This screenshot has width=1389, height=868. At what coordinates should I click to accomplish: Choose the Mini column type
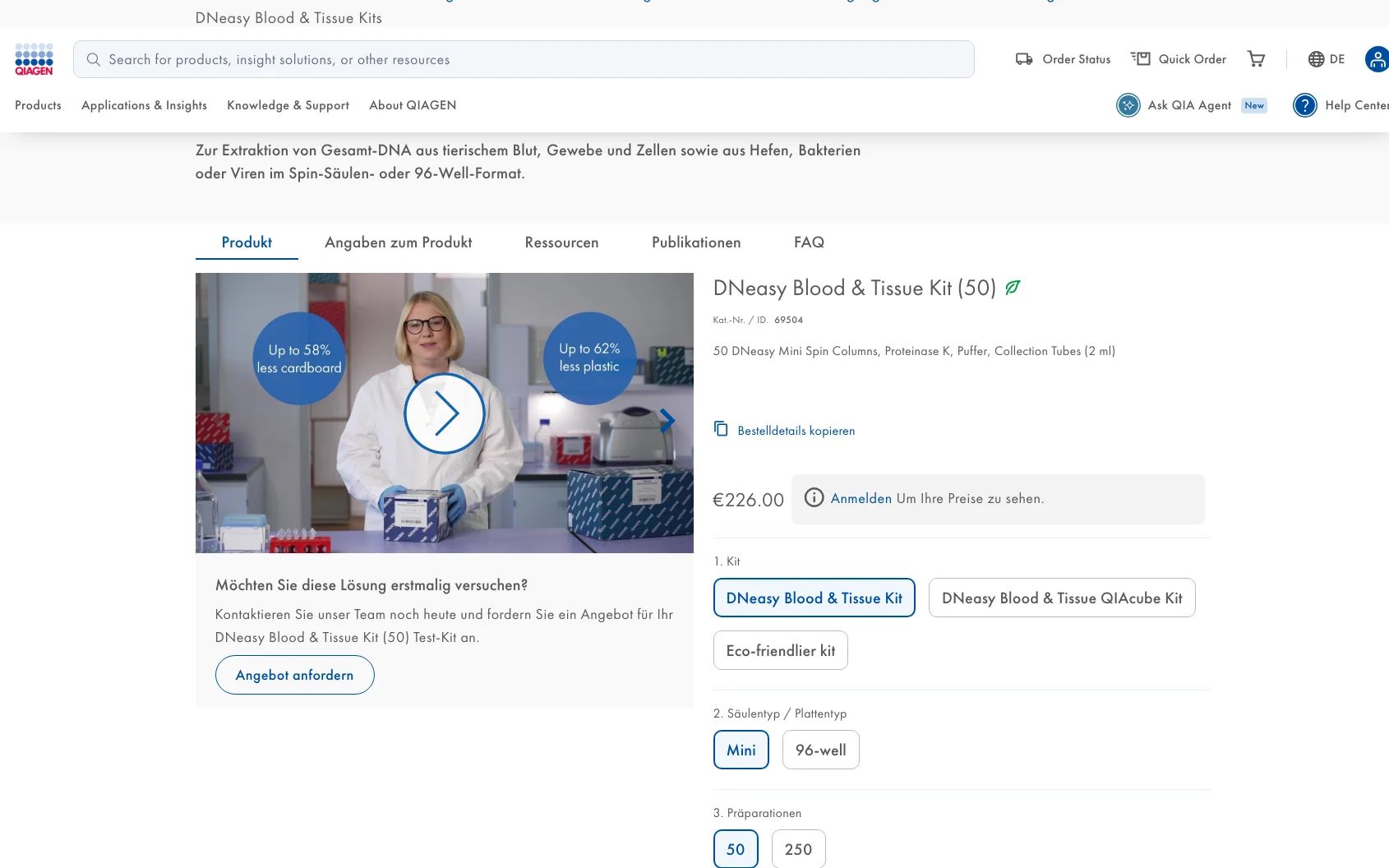pos(741,750)
